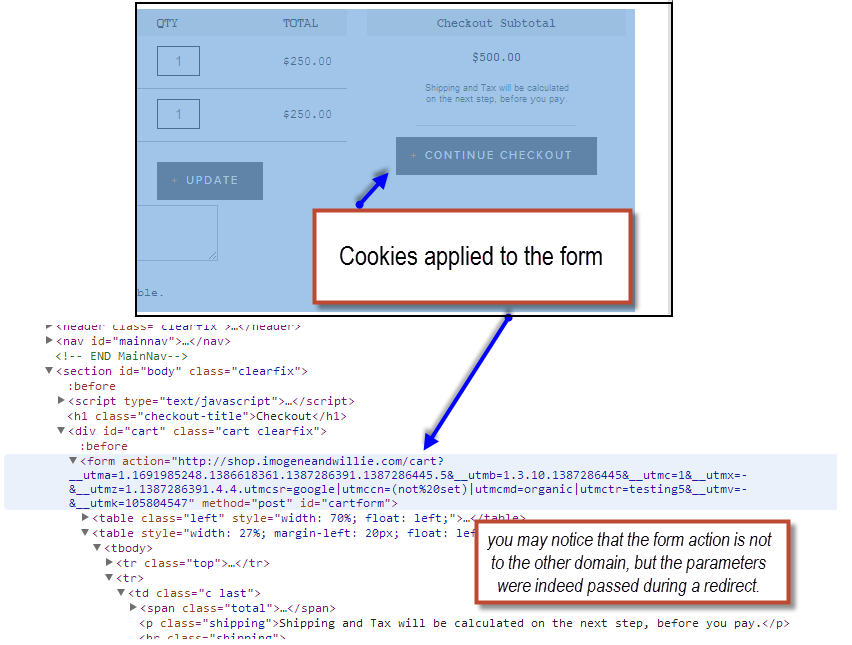Image resolution: width=852 pixels, height=645 pixels.
Task: Select the h1 class="checkout-title" line
Action: tap(207, 416)
